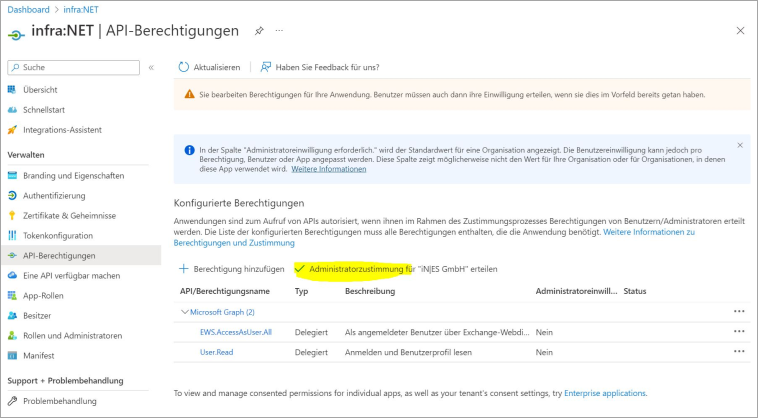Open Zertifikate & Geheimnisse key item
The width and height of the screenshot is (758, 418).
(x=69, y=215)
